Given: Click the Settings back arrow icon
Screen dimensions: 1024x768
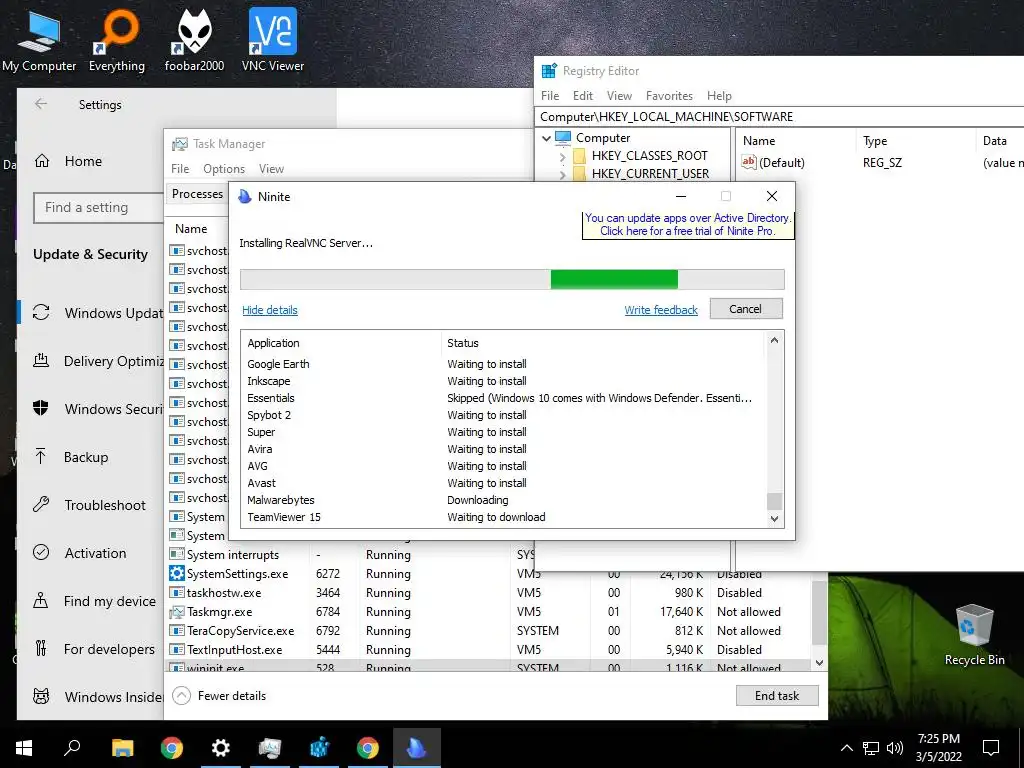Looking at the screenshot, I should pyautogui.click(x=41, y=104).
